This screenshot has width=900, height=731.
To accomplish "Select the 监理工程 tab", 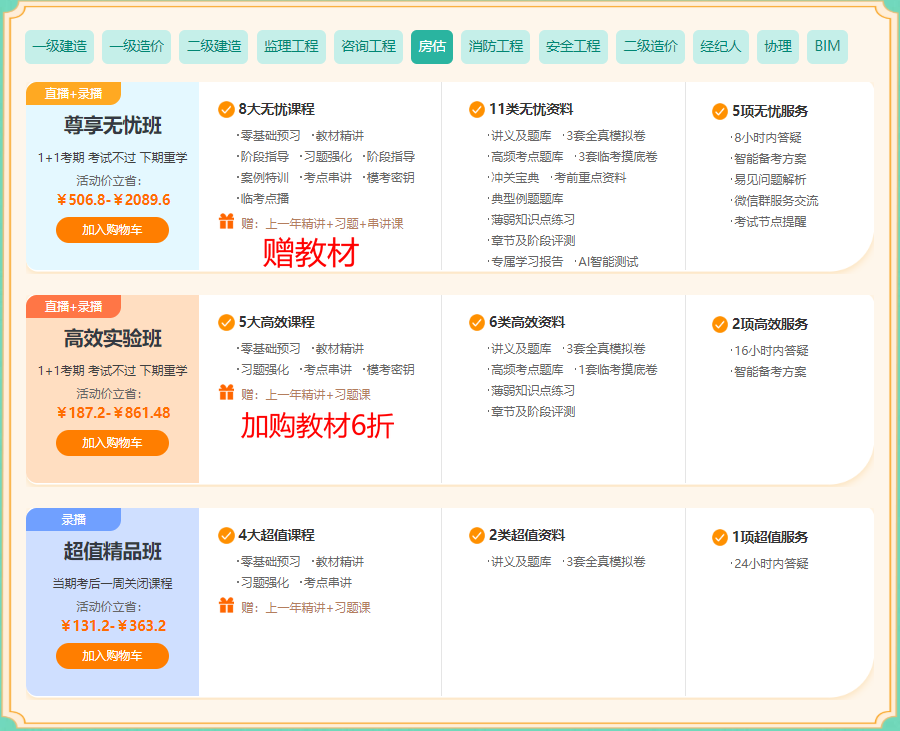I will click(291, 46).
